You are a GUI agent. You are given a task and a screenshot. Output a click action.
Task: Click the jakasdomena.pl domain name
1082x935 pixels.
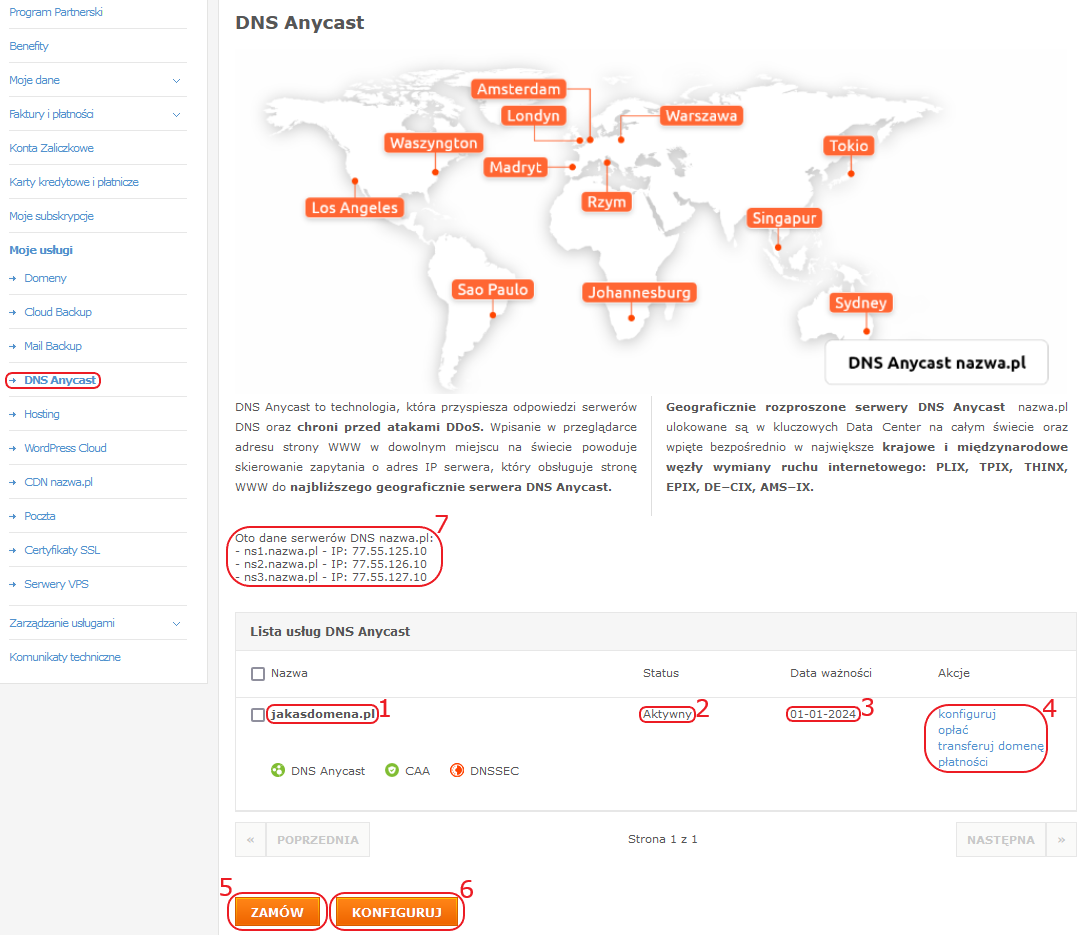323,714
